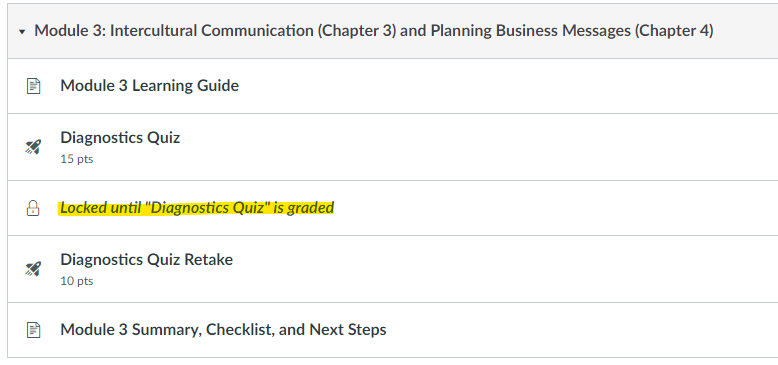Select the highlighted 'Locked until Diagnostics Quiz is graded' text

coord(197,208)
